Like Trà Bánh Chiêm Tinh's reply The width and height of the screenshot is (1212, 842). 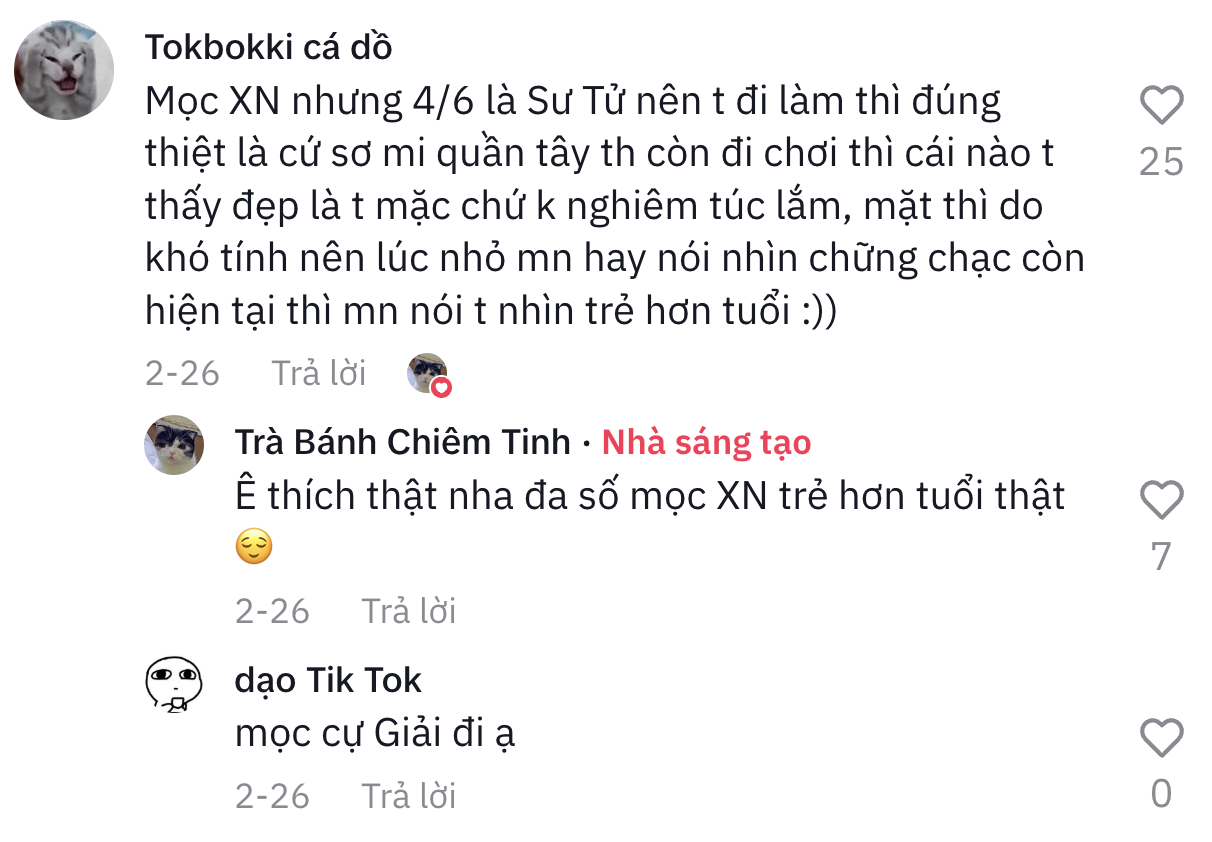tap(1161, 500)
